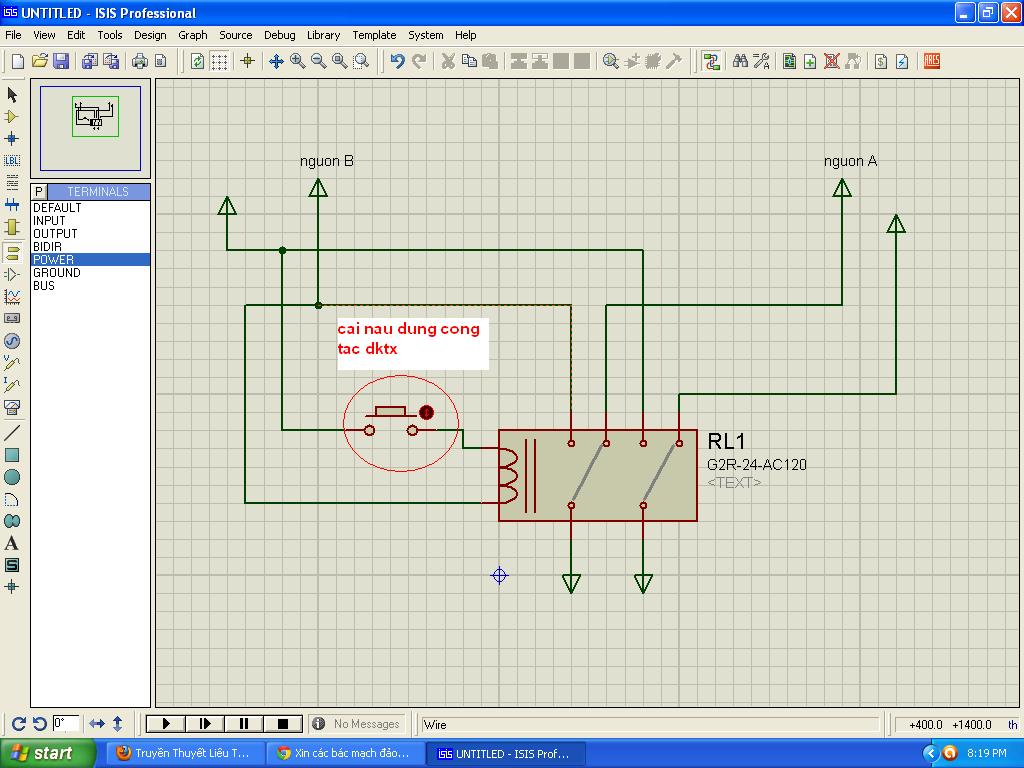This screenshot has height=768, width=1024.
Task: Open the Windows start menu
Action: coord(46,753)
